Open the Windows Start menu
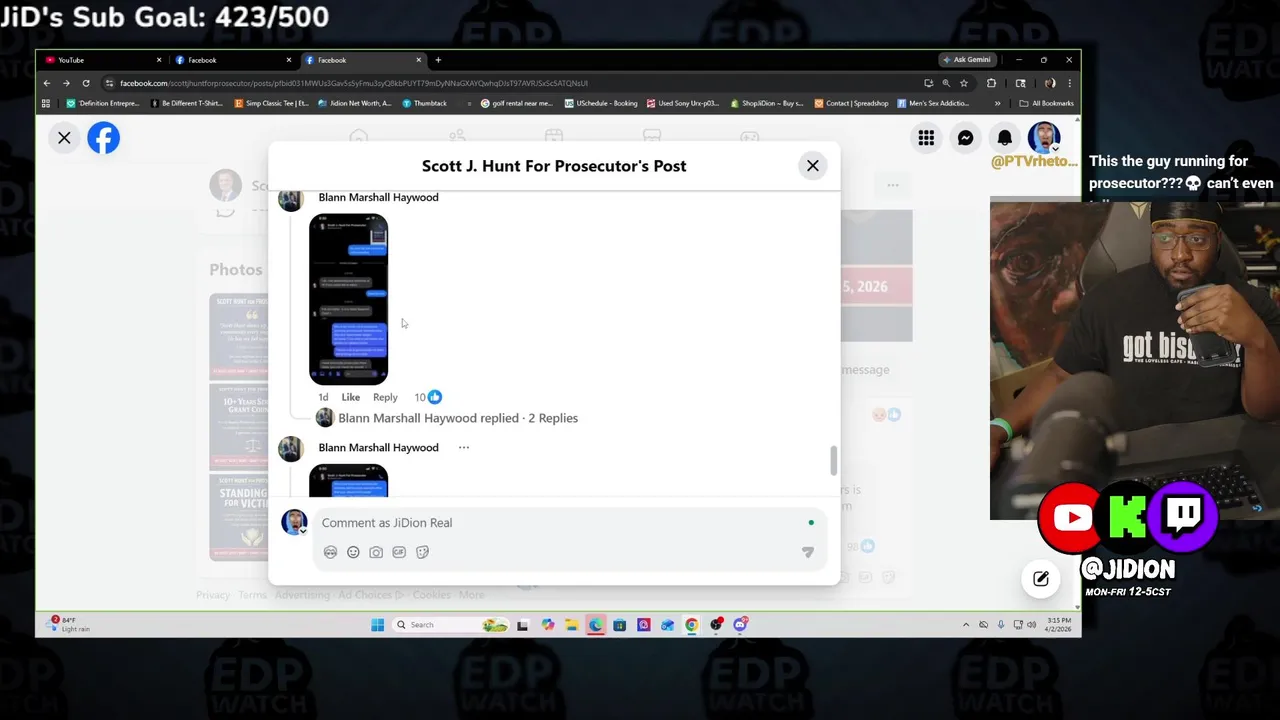This screenshot has height=720, width=1280. [377, 625]
